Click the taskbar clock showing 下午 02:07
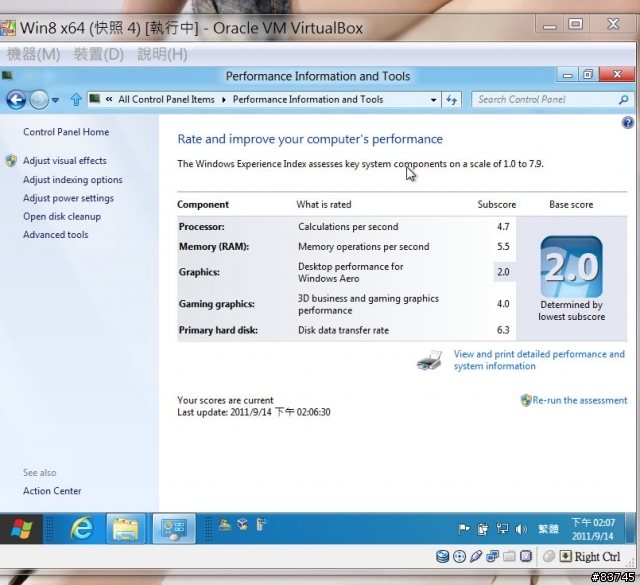 593,529
